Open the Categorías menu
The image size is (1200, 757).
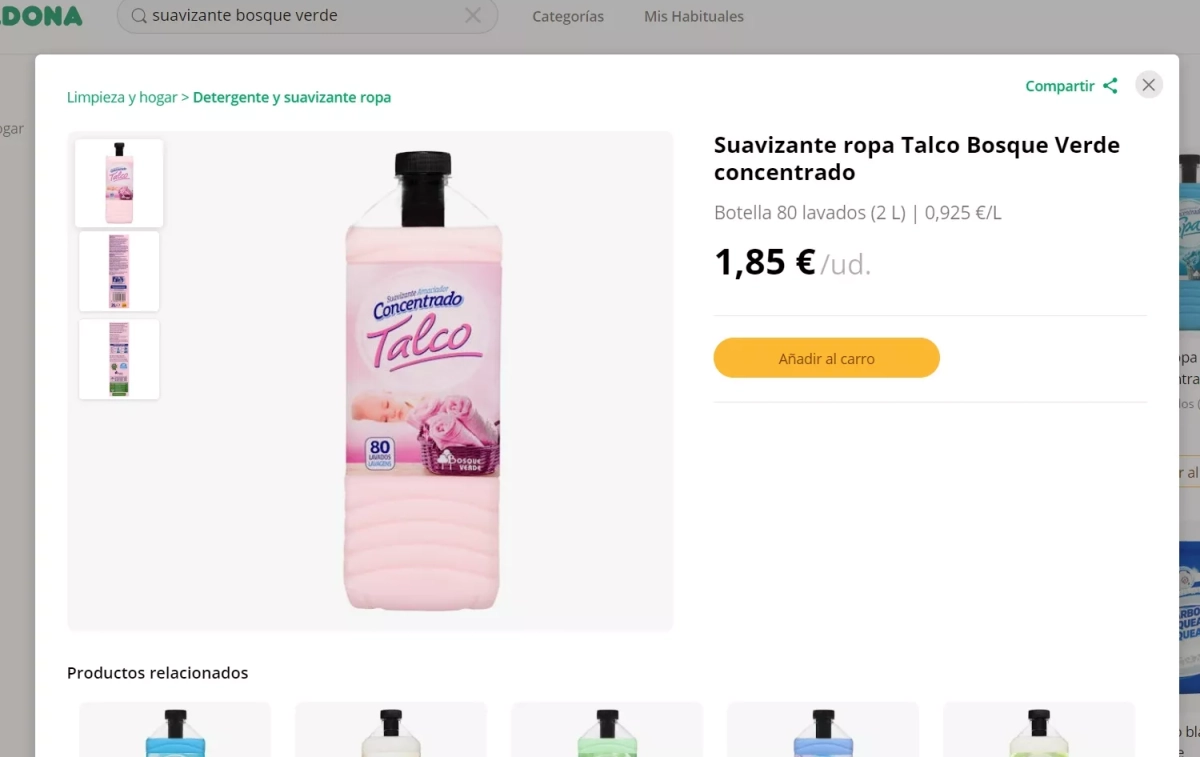568,16
